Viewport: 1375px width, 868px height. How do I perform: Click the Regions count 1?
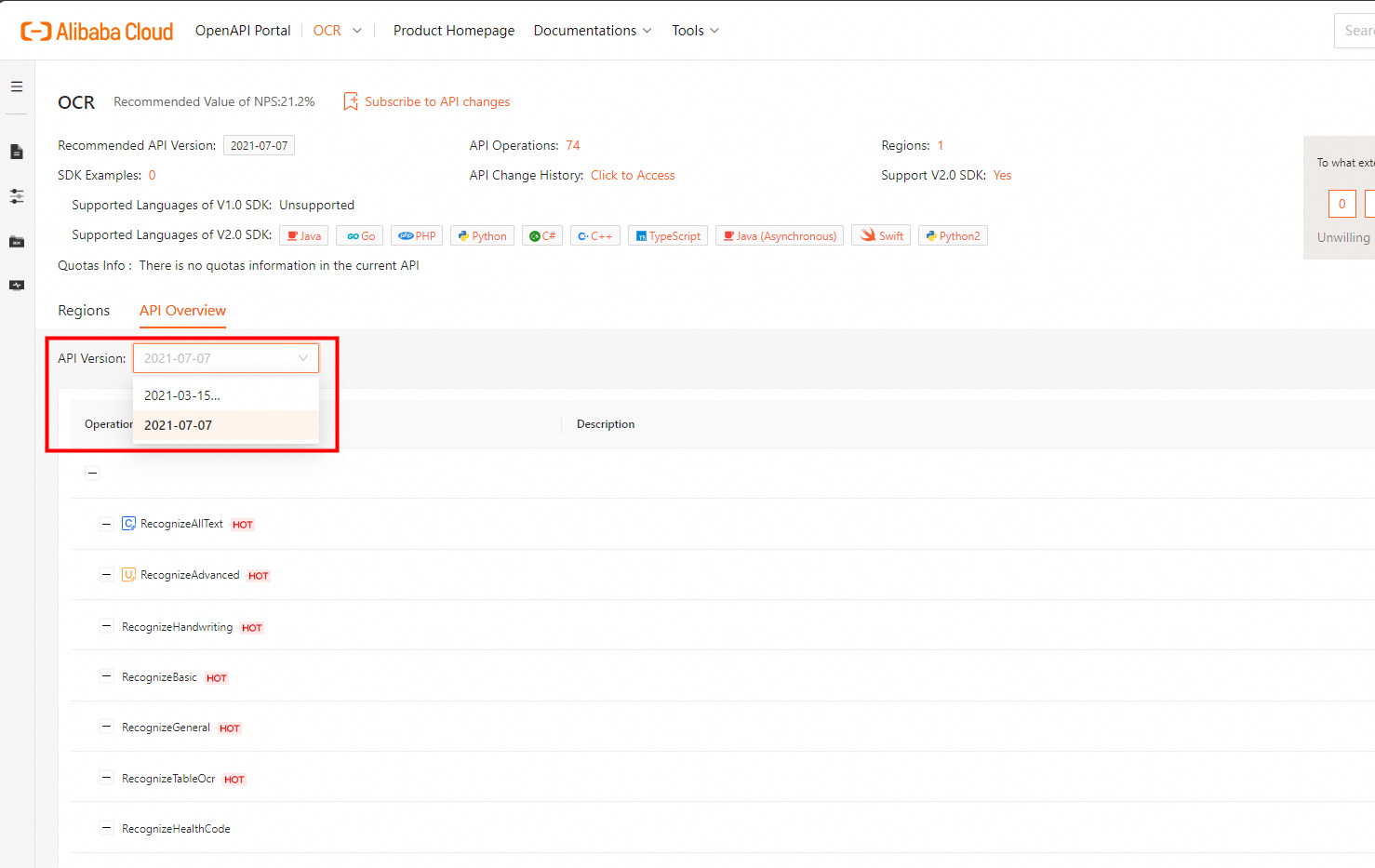pos(941,145)
